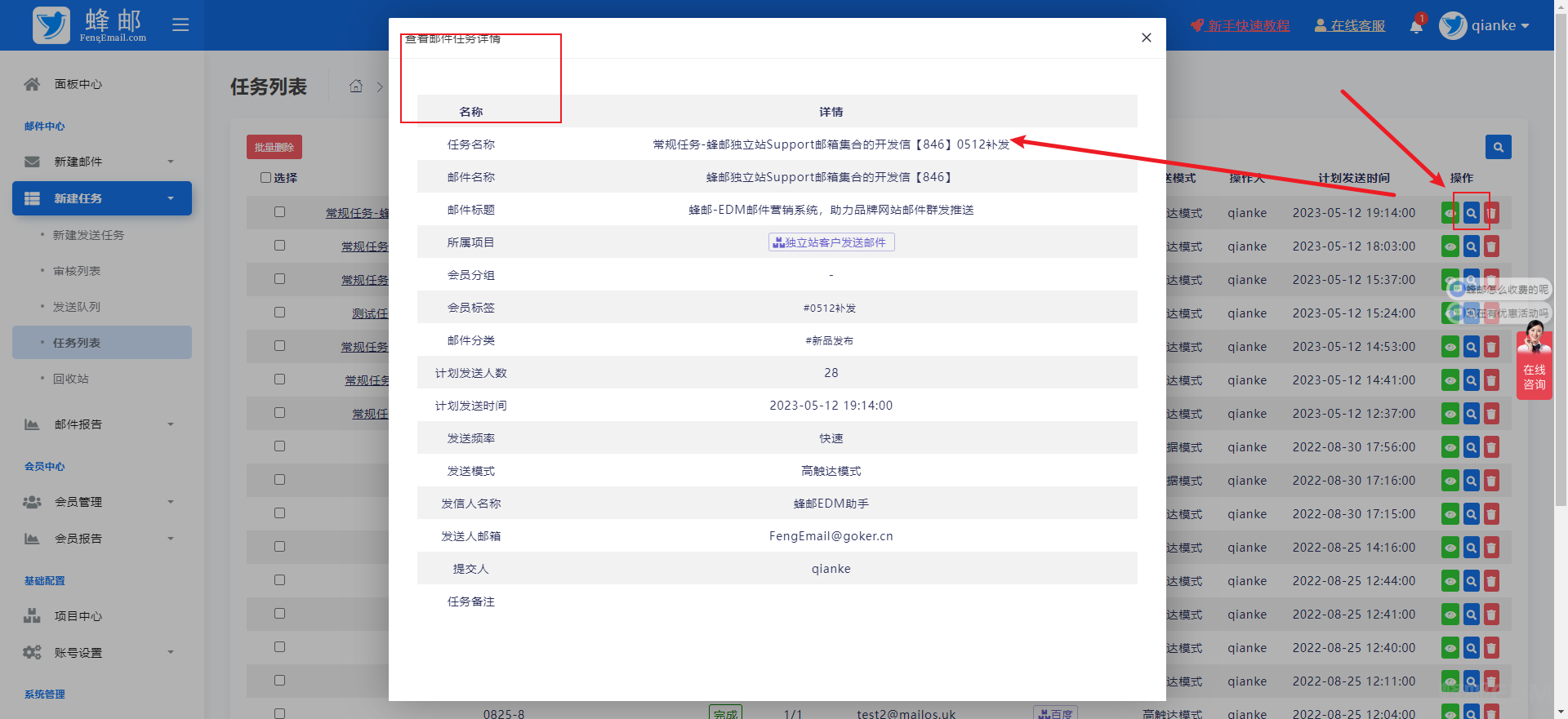Expand 会员管理 menu

point(102,502)
